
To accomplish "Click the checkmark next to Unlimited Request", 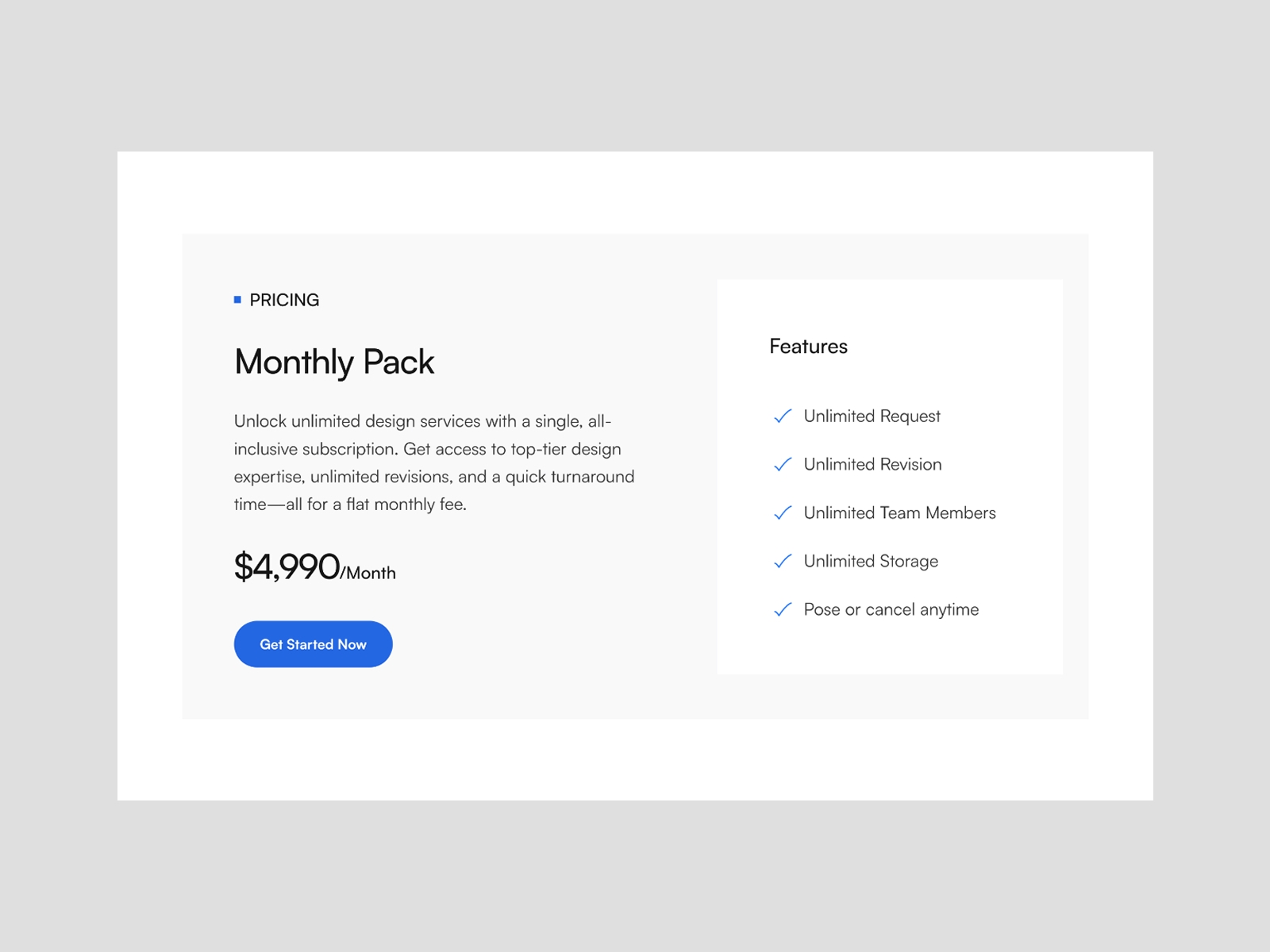I will 783,416.
